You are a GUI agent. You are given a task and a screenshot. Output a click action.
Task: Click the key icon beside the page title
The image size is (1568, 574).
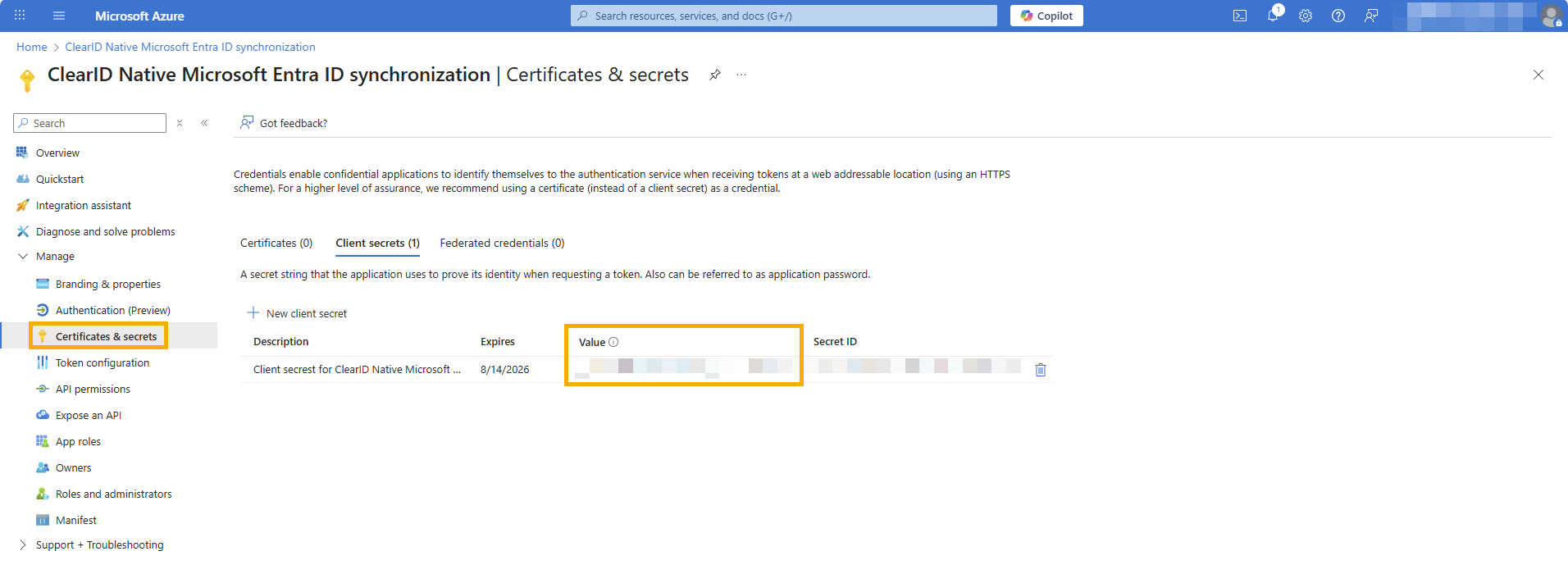(x=27, y=80)
